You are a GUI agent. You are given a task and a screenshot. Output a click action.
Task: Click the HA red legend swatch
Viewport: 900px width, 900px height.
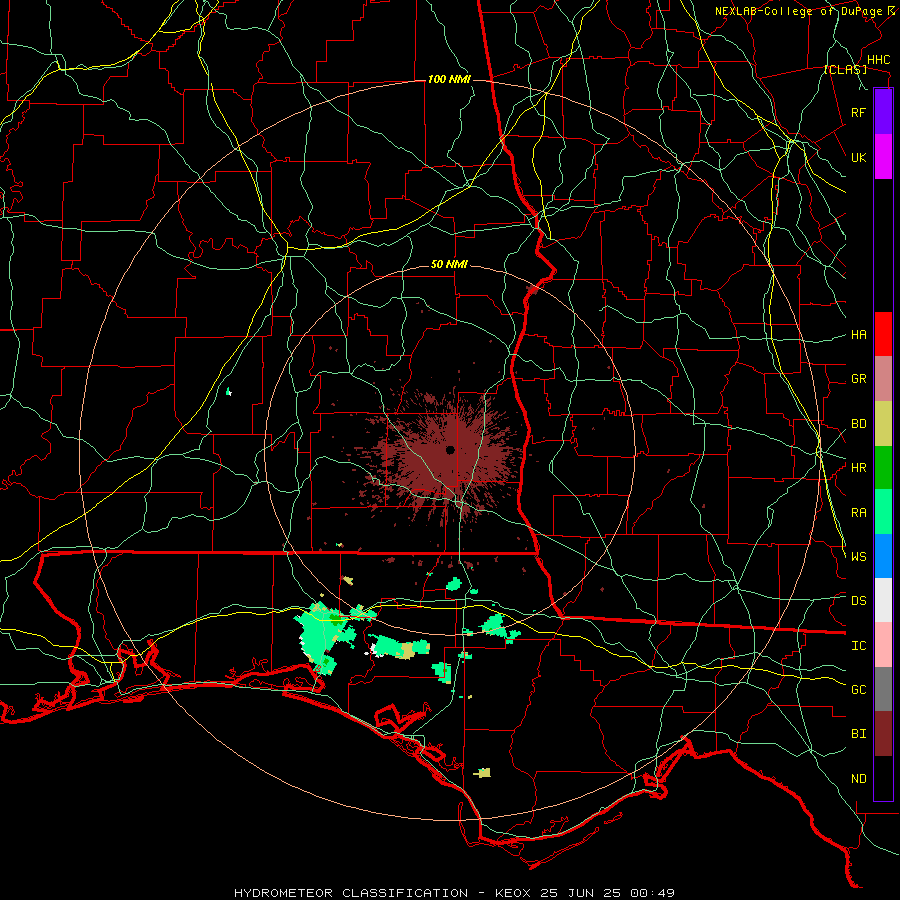tap(883, 334)
